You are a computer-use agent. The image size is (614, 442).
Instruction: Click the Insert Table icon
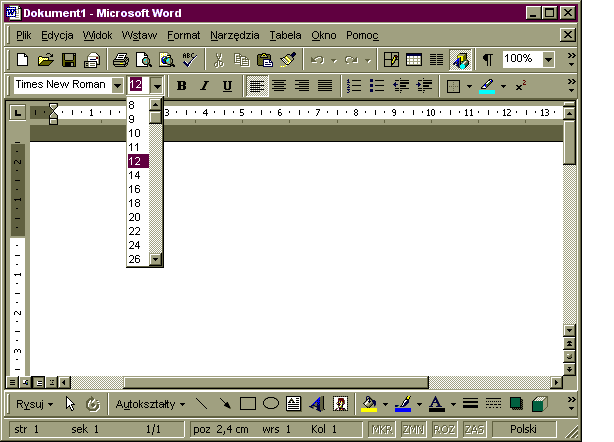(413, 60)
